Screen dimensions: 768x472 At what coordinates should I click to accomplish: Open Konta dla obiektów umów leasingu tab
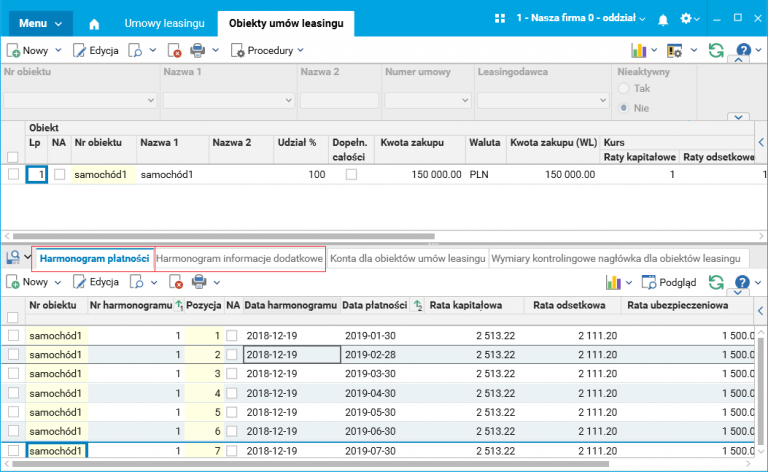point(408,259)
